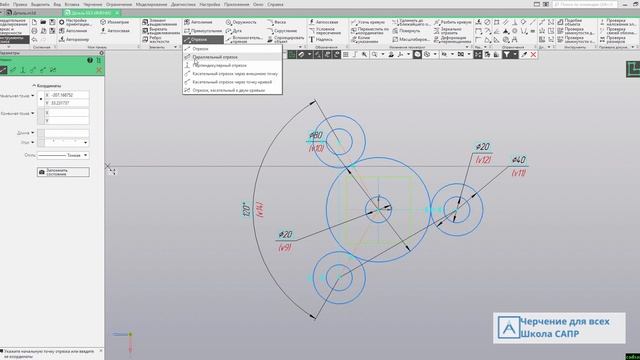640x360 pixels.
Task: Click Ребро жесткости tool
Action: point(156,40)
